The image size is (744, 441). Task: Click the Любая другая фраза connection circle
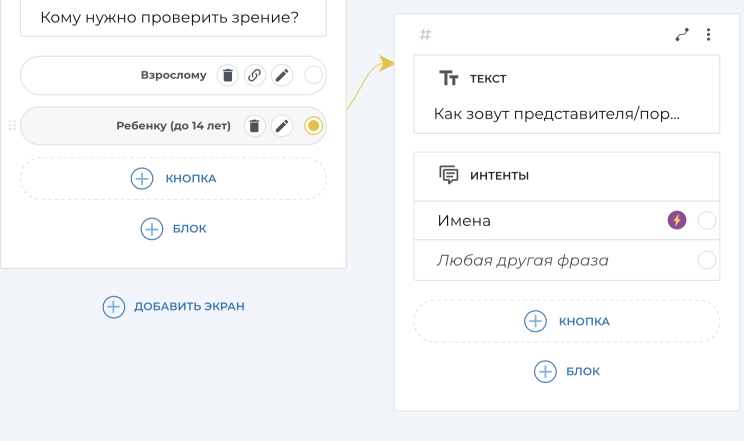click(707, 260)
